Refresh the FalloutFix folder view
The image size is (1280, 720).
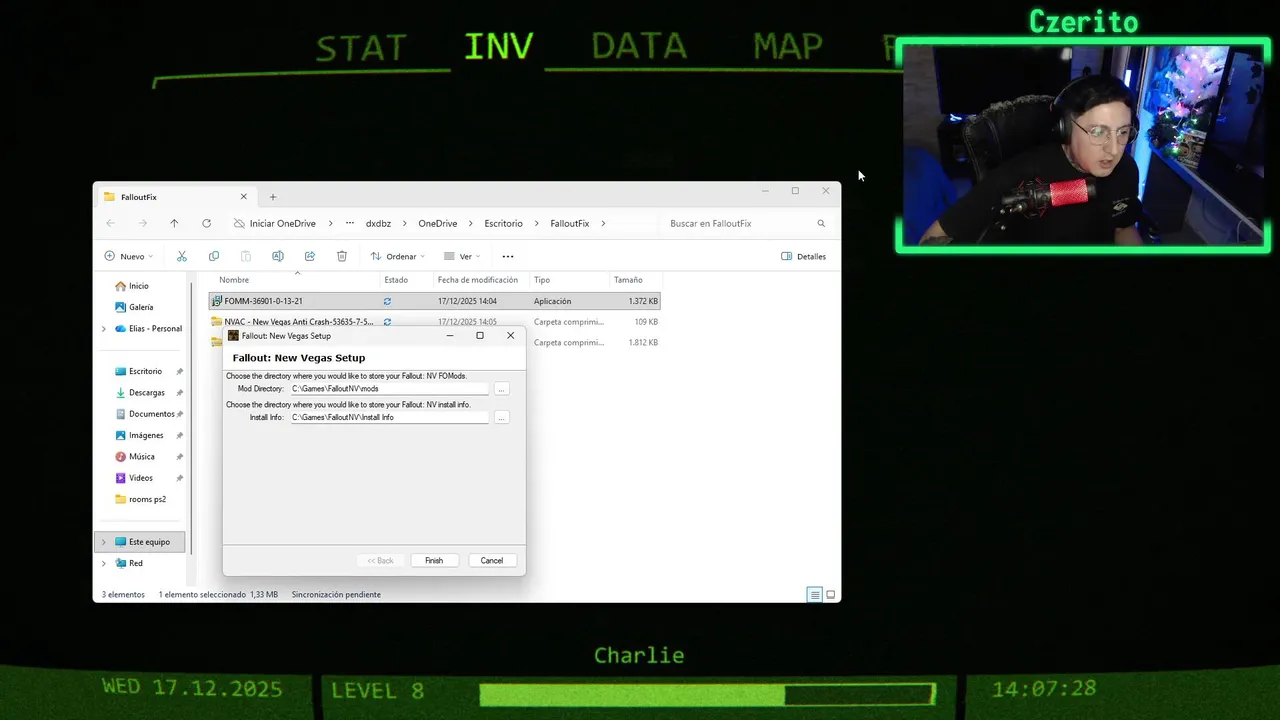click(206, 223)
